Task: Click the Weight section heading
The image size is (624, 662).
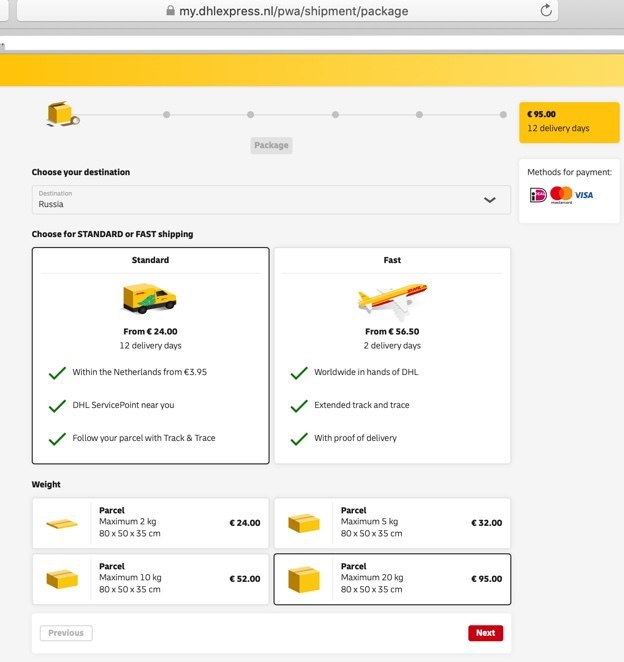Action: coord(46,484)
